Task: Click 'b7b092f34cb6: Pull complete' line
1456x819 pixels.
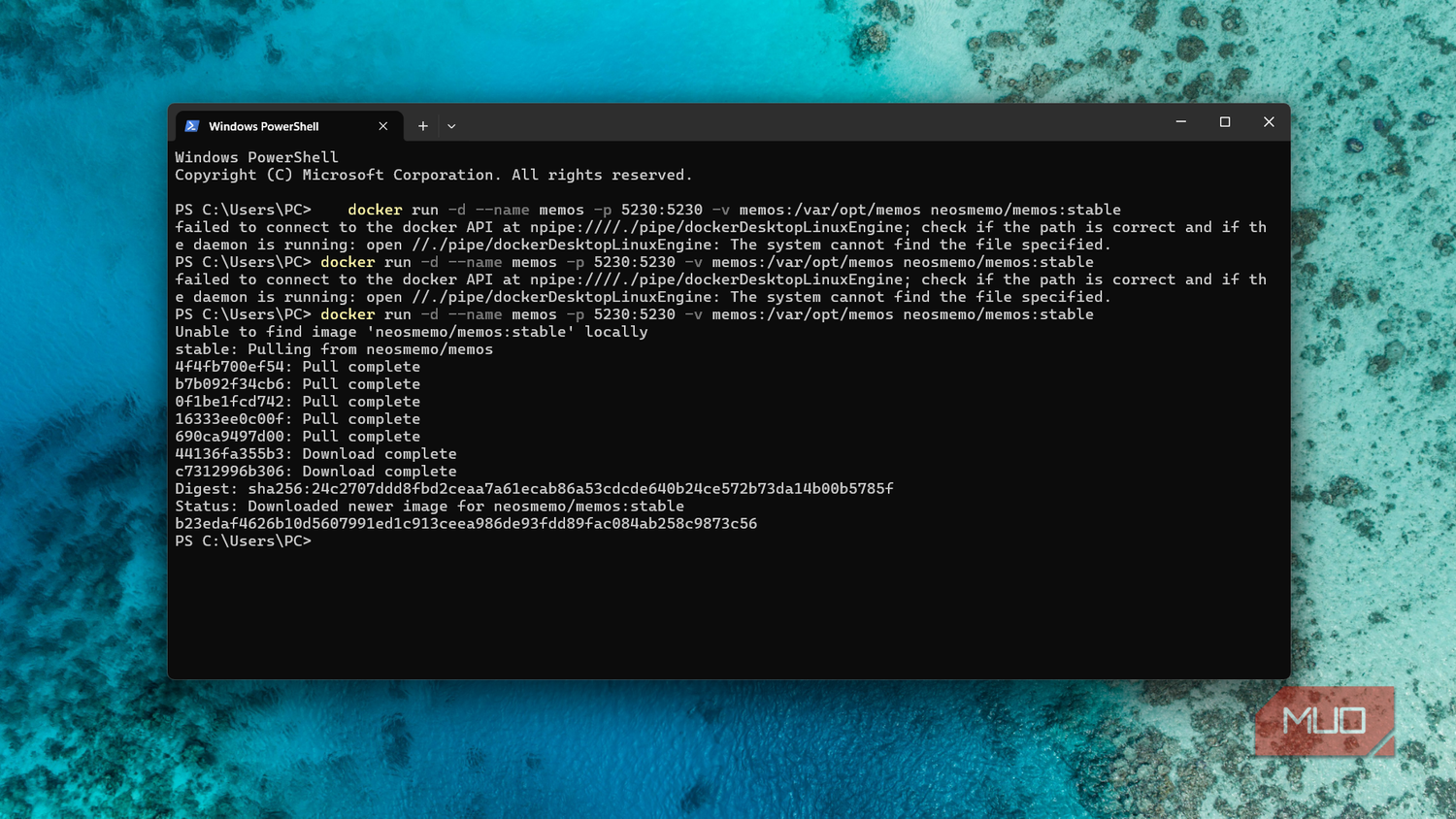Action: click(298, 384)
